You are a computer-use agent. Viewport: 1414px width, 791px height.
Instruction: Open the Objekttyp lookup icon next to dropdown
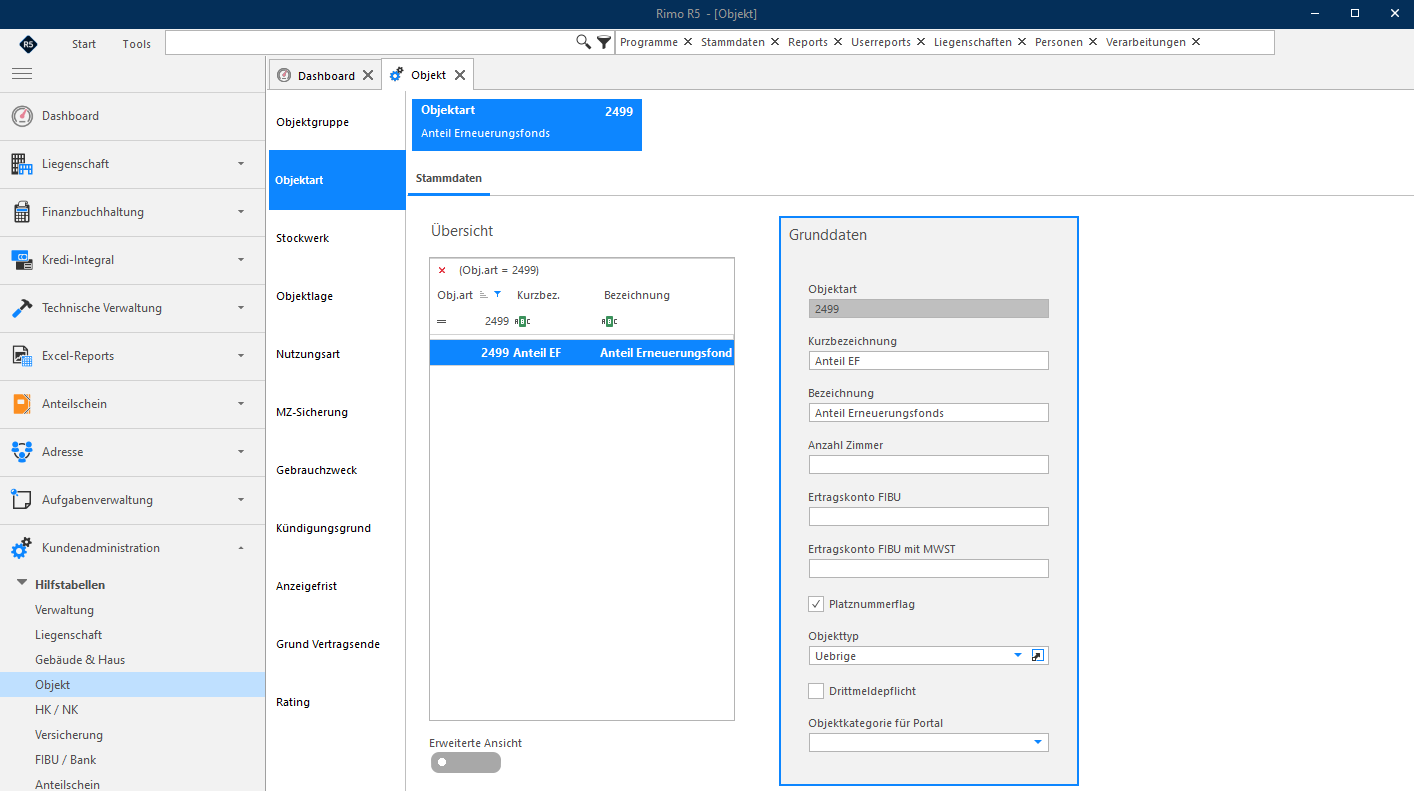pos(1038,656)
